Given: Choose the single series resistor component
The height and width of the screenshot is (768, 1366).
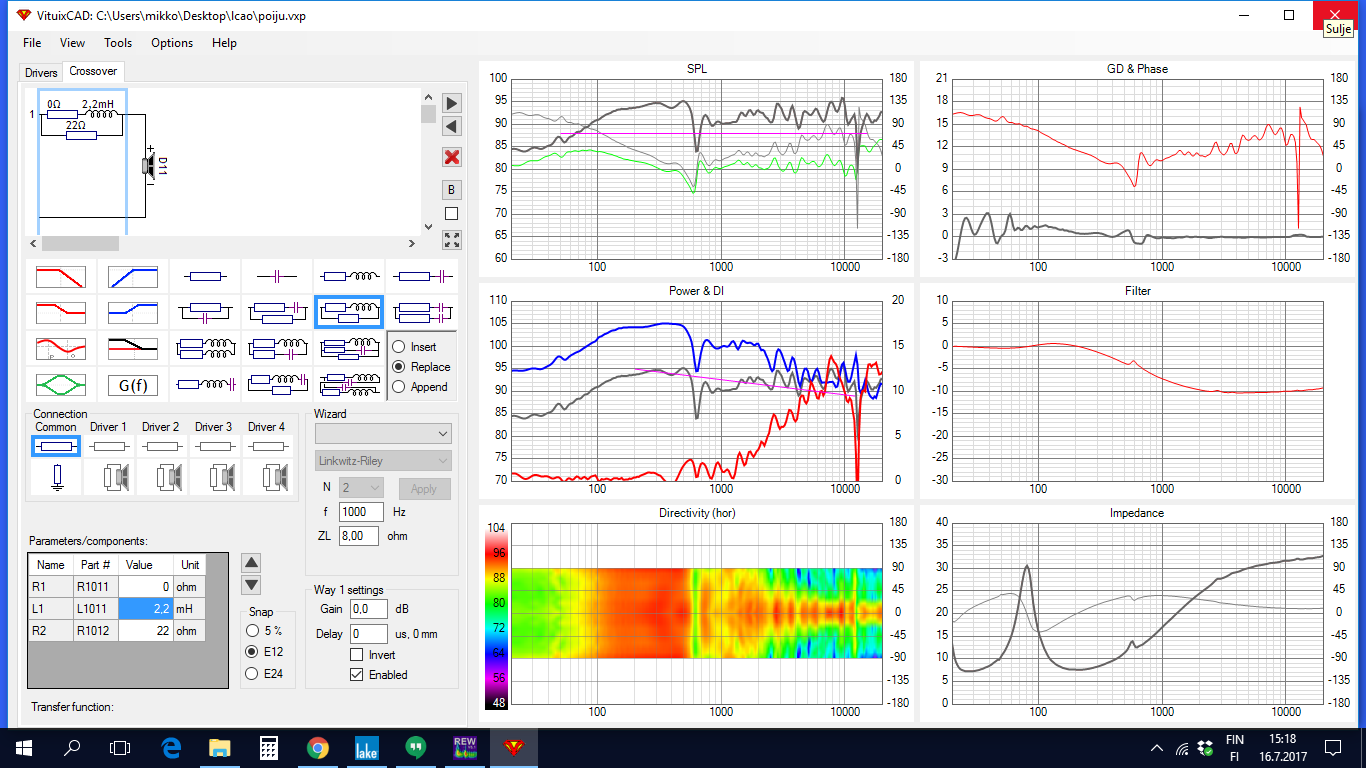Looking at the screenshot, I should click(205, 275).
